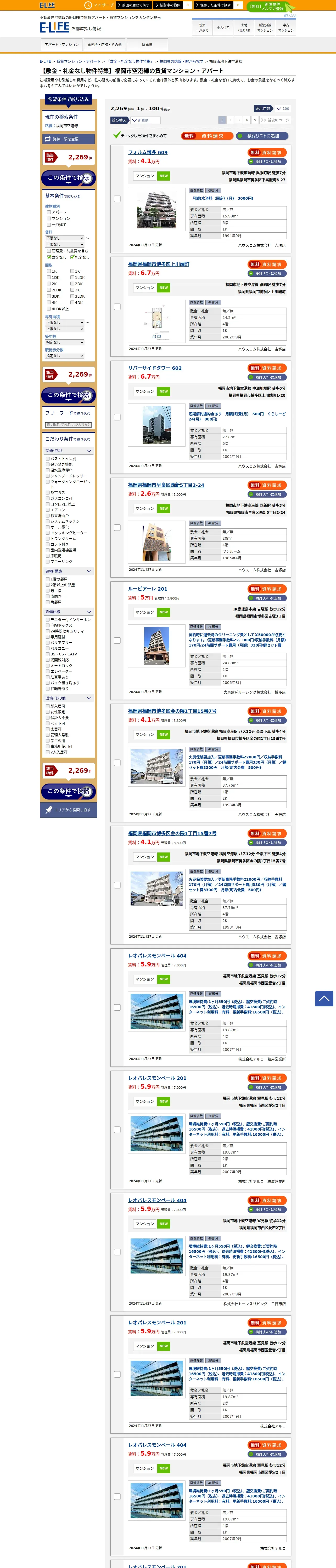The image size is (336, 1568).
Task: Jump to 最後のページへ link
Action: click(x=276, y=120)
